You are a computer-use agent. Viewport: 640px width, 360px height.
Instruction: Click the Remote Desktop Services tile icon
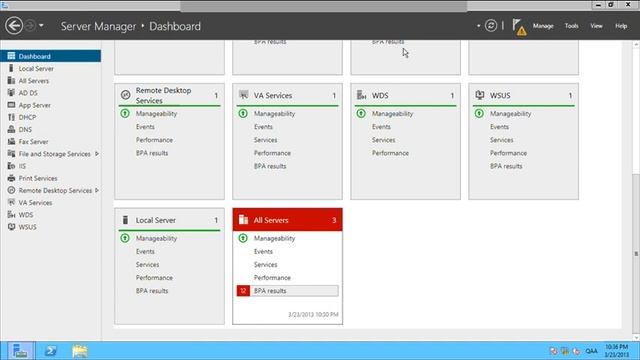125,95
